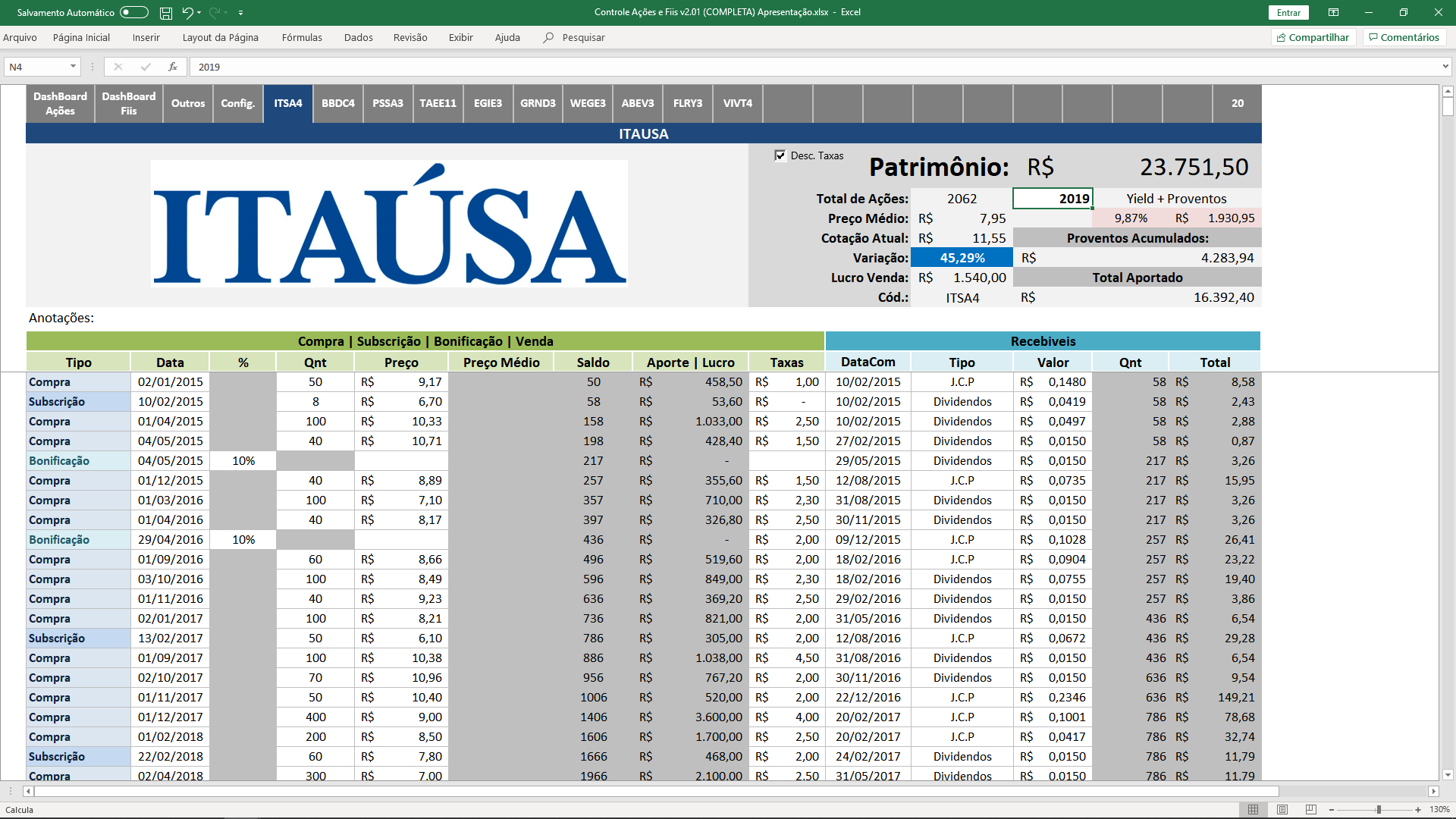Open the Comentários pane button
The width and height of the screenshot is (1456, 819).
point(1404,37)
